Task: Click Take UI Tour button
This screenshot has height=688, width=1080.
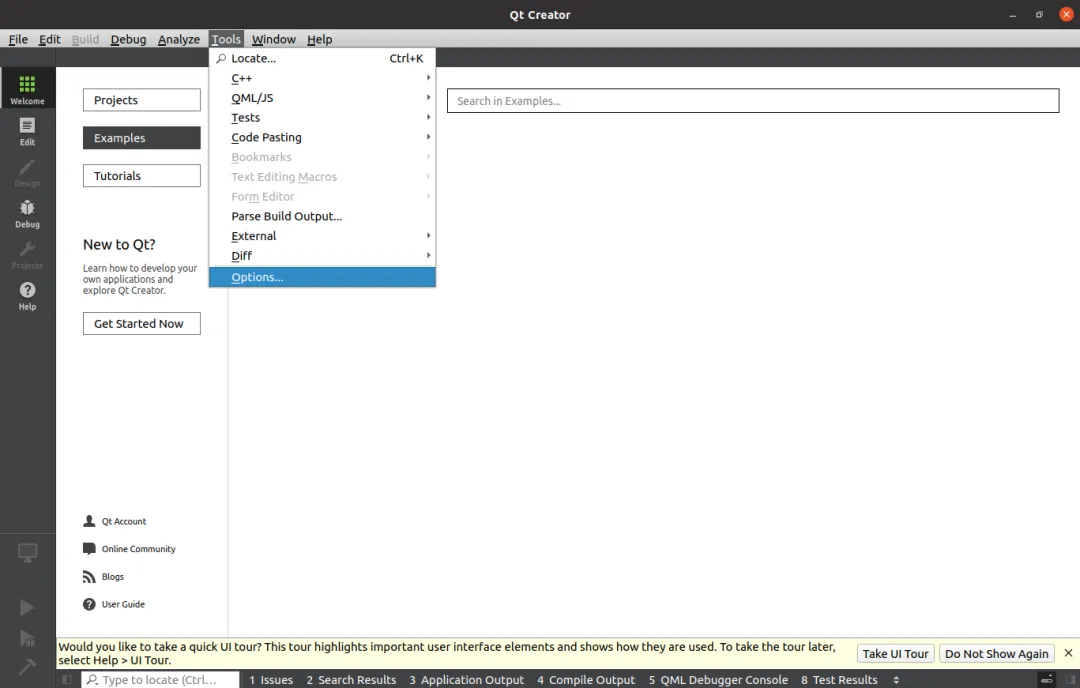Action: coord(895,654)
